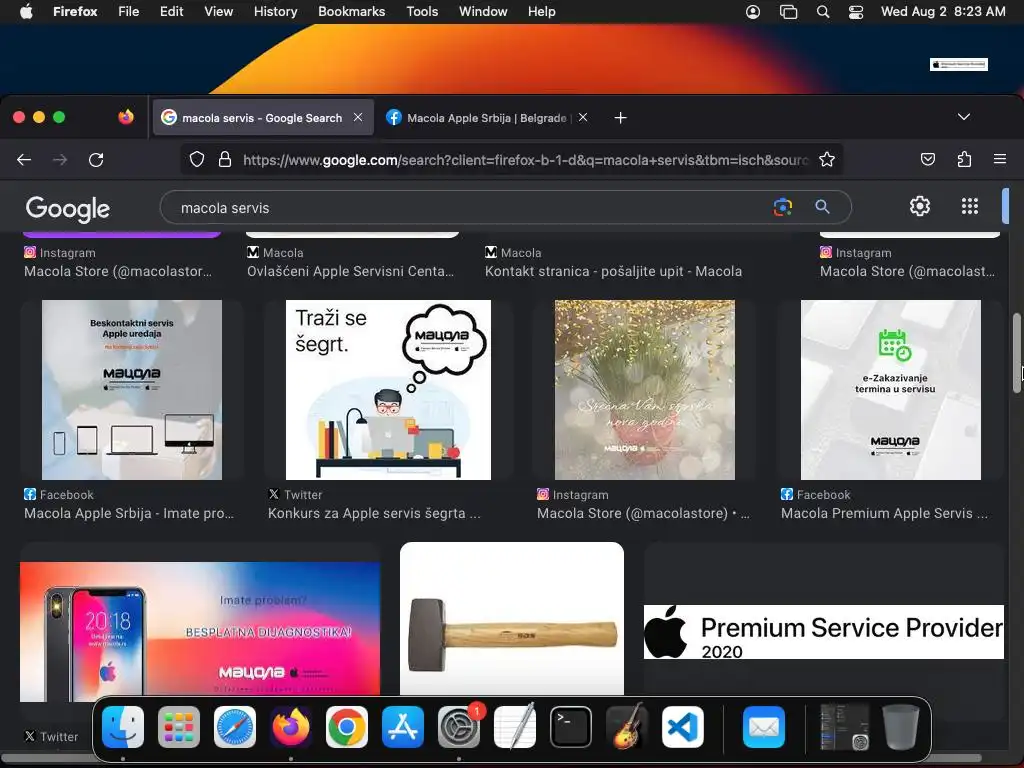
Task: Switch to Macola Apple Srbija Facebook tab
Action: click(487, 118)
